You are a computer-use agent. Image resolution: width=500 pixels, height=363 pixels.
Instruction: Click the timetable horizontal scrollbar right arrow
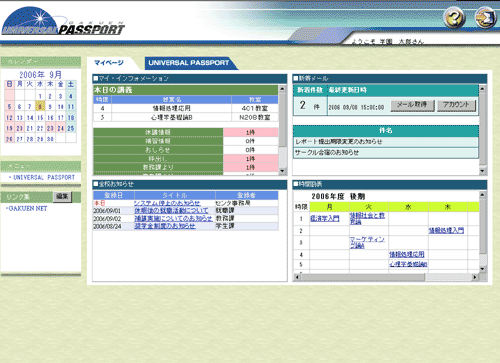pos(475,277)
